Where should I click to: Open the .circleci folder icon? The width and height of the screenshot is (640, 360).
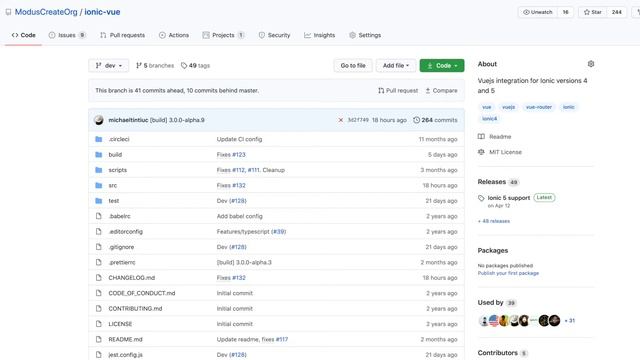(x=99, y=139)
